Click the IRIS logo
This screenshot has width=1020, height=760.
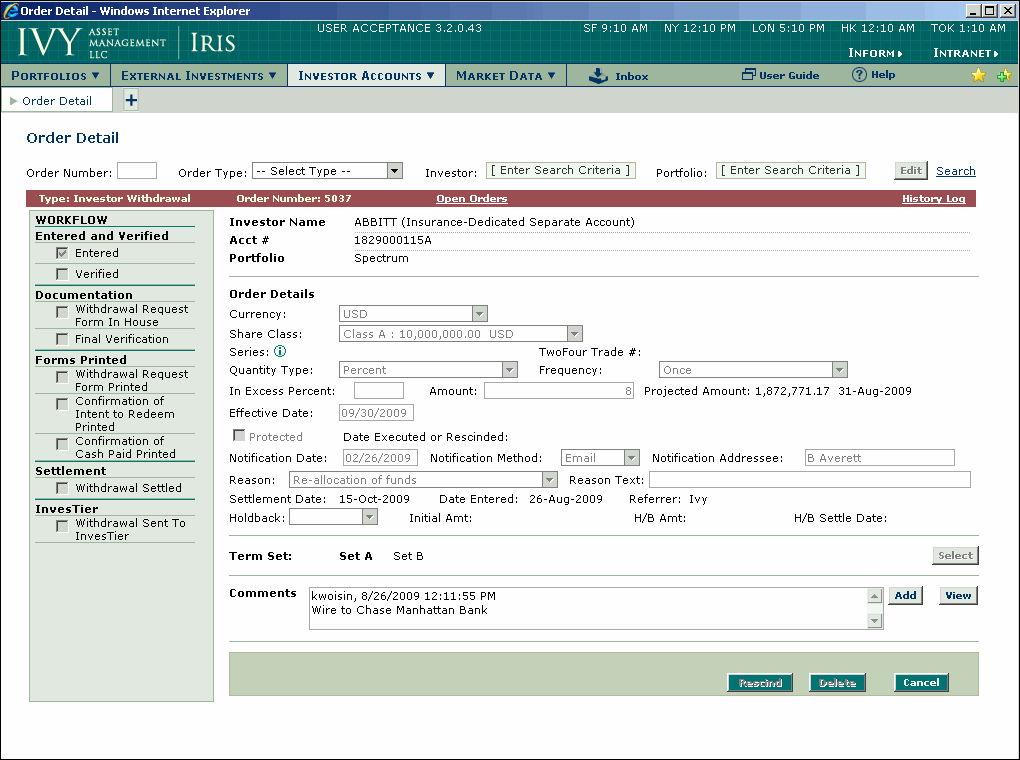[213, 43]
